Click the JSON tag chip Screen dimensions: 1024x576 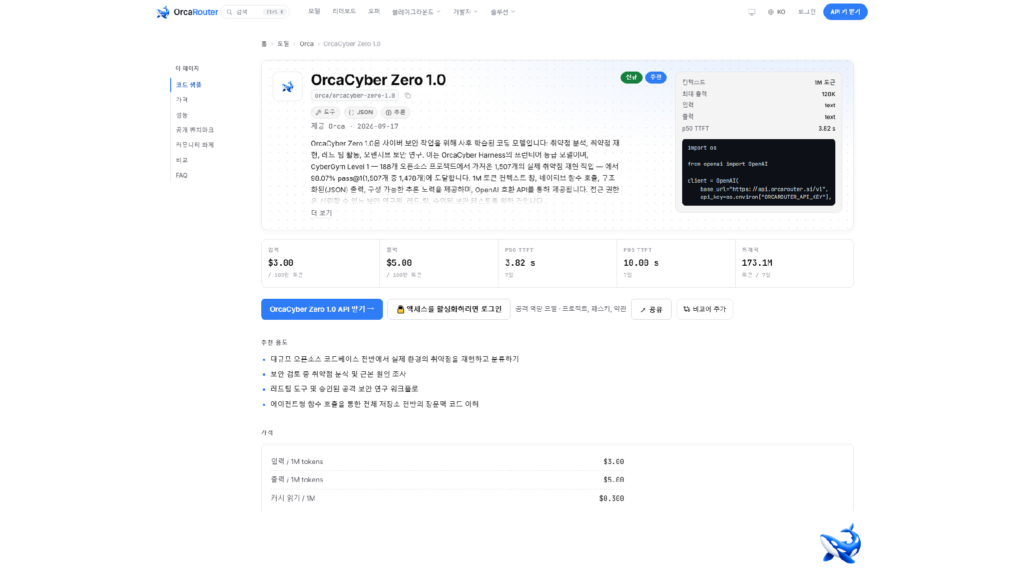coord(360,112)
